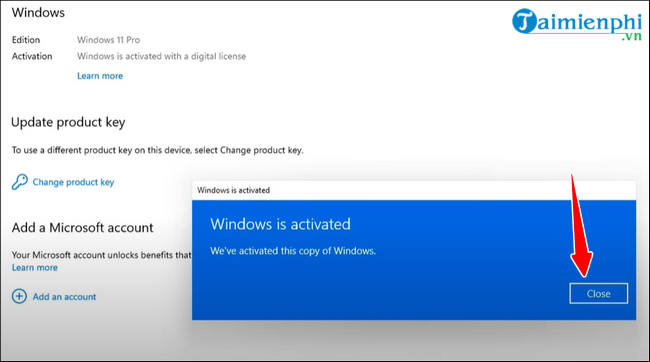
Task: Click the 'Update product key' heading
Action: (x=68, y=122)
